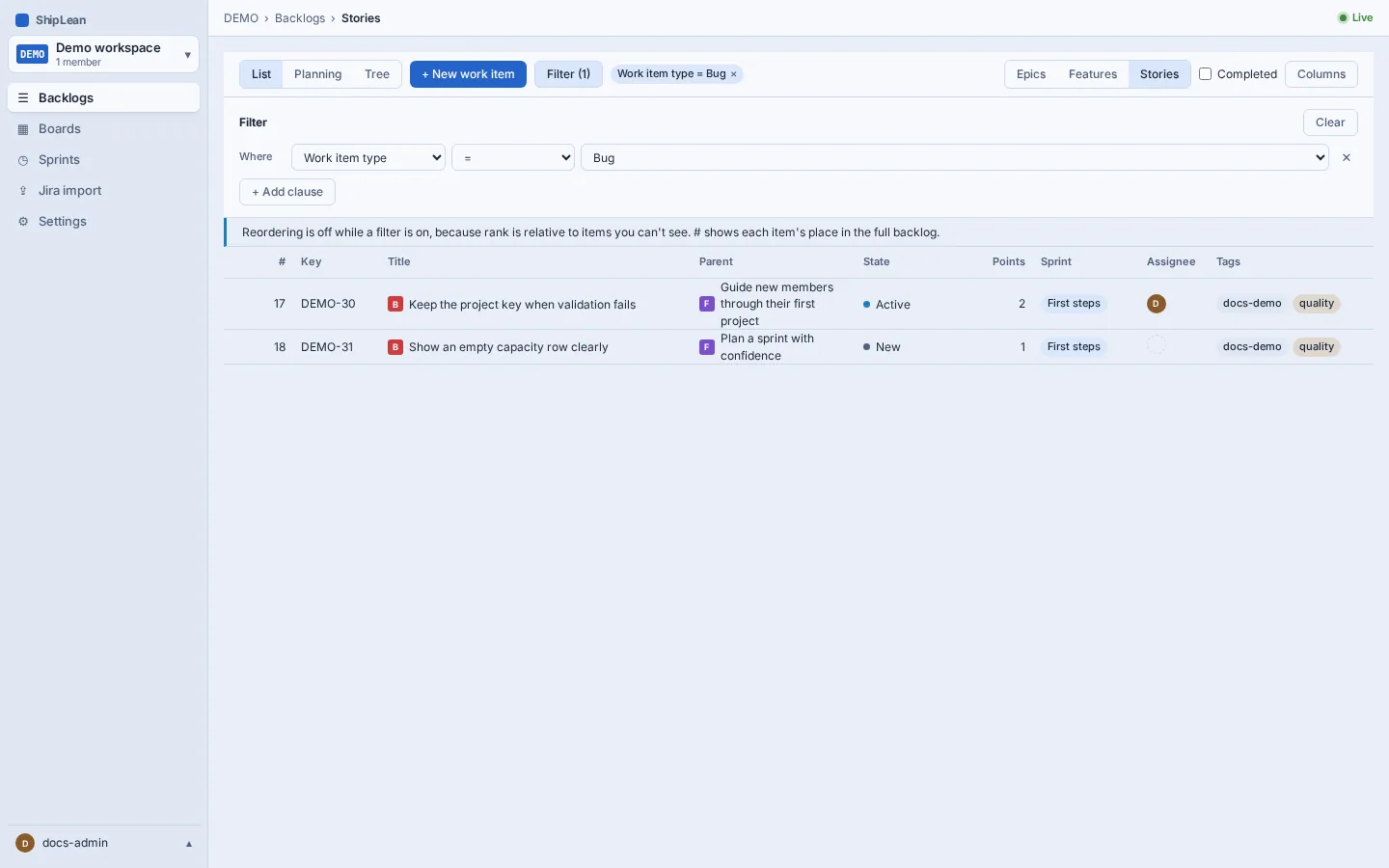Click Backlogs in the breadcrumb
The image size is (1389, 868).
pyautogui.click(x=300, y=18)
